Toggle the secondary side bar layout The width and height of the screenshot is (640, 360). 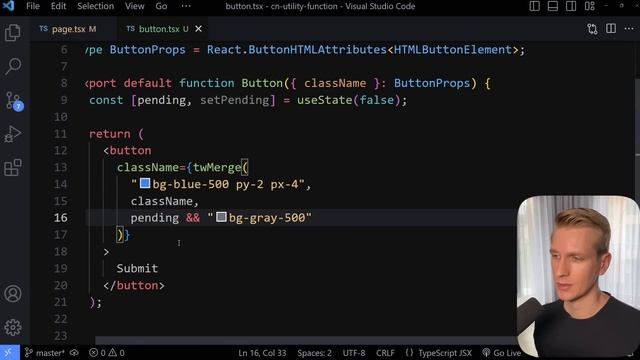click(571, 6)
